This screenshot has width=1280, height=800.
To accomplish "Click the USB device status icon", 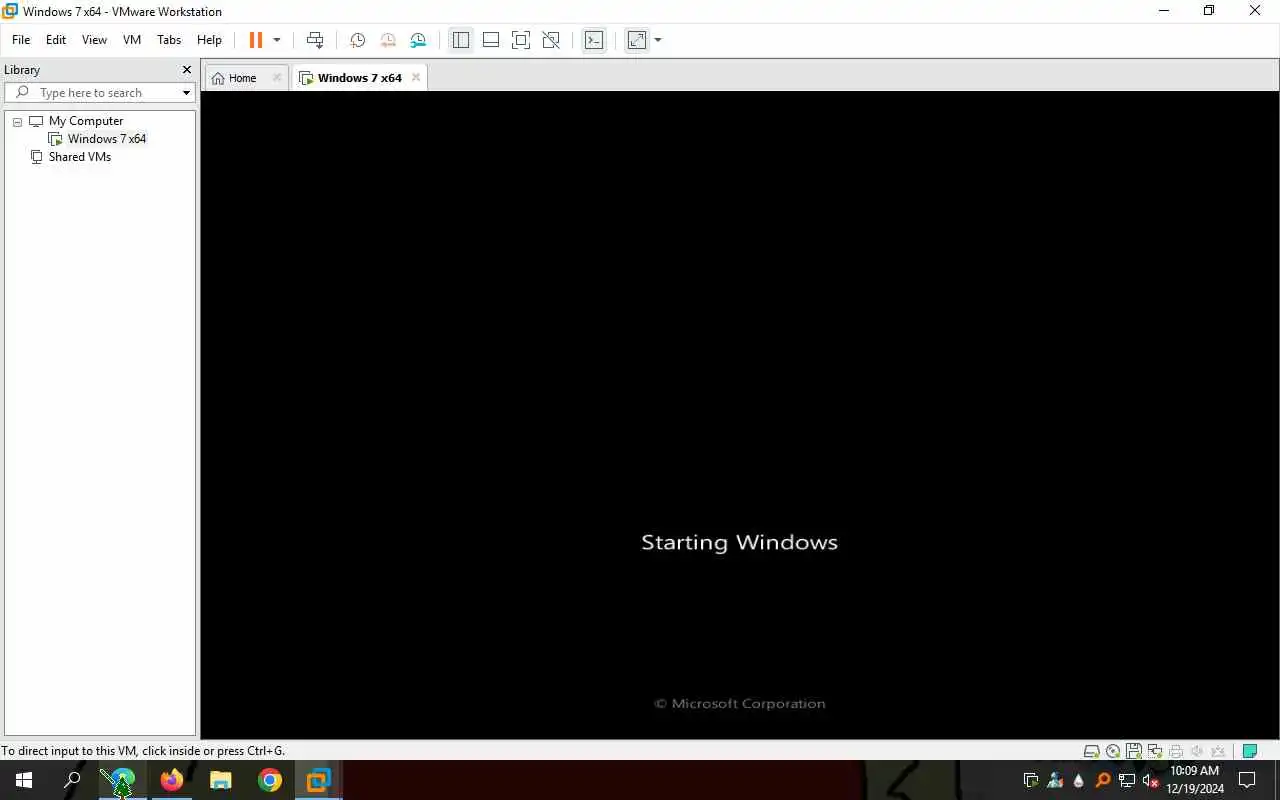I will tap(1218, 751).
